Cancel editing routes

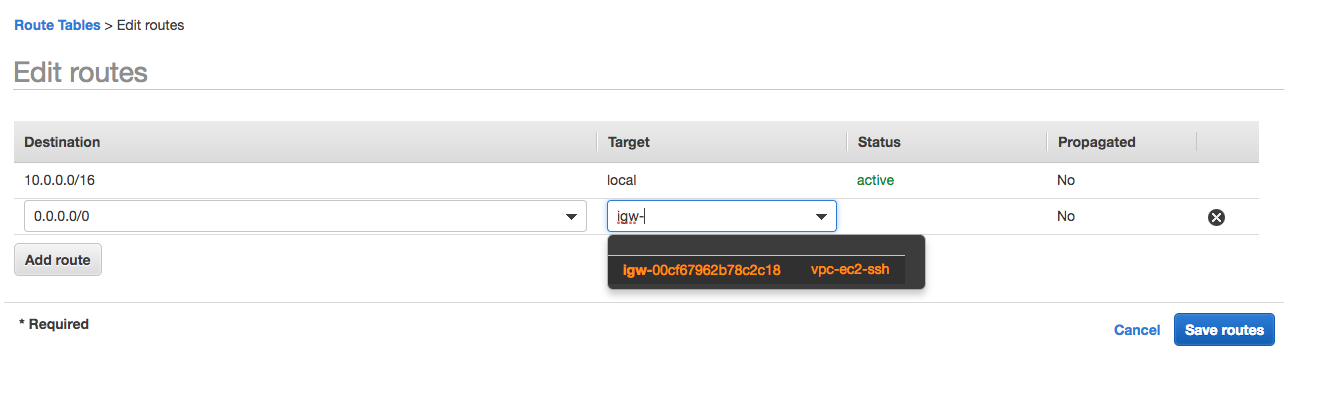tap(1137, 330)
